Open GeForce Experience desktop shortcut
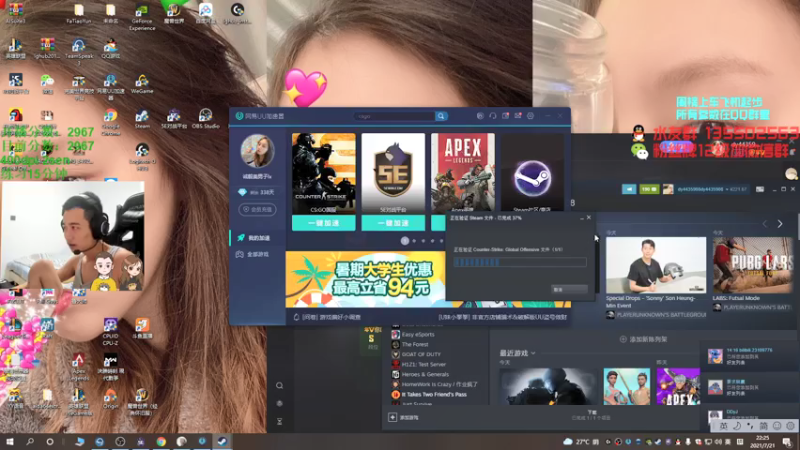The height and width of the screenshot is (450, 800). tap(142, 17)
